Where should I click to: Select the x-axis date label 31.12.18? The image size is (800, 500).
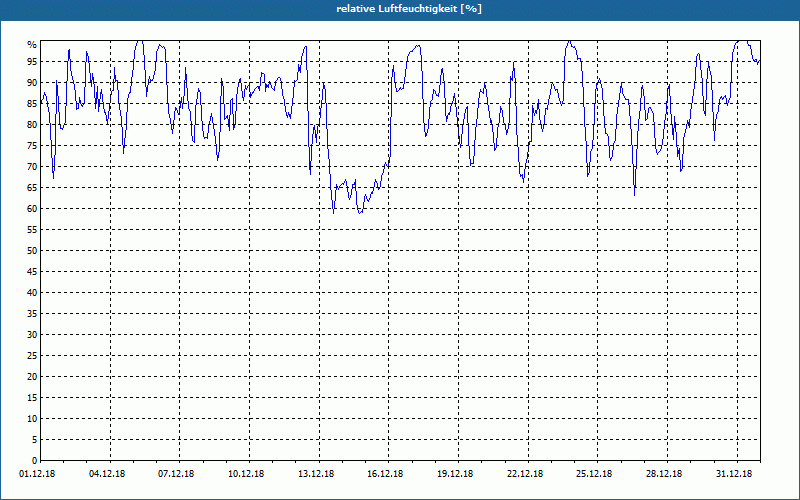click(x=734, y=474)
